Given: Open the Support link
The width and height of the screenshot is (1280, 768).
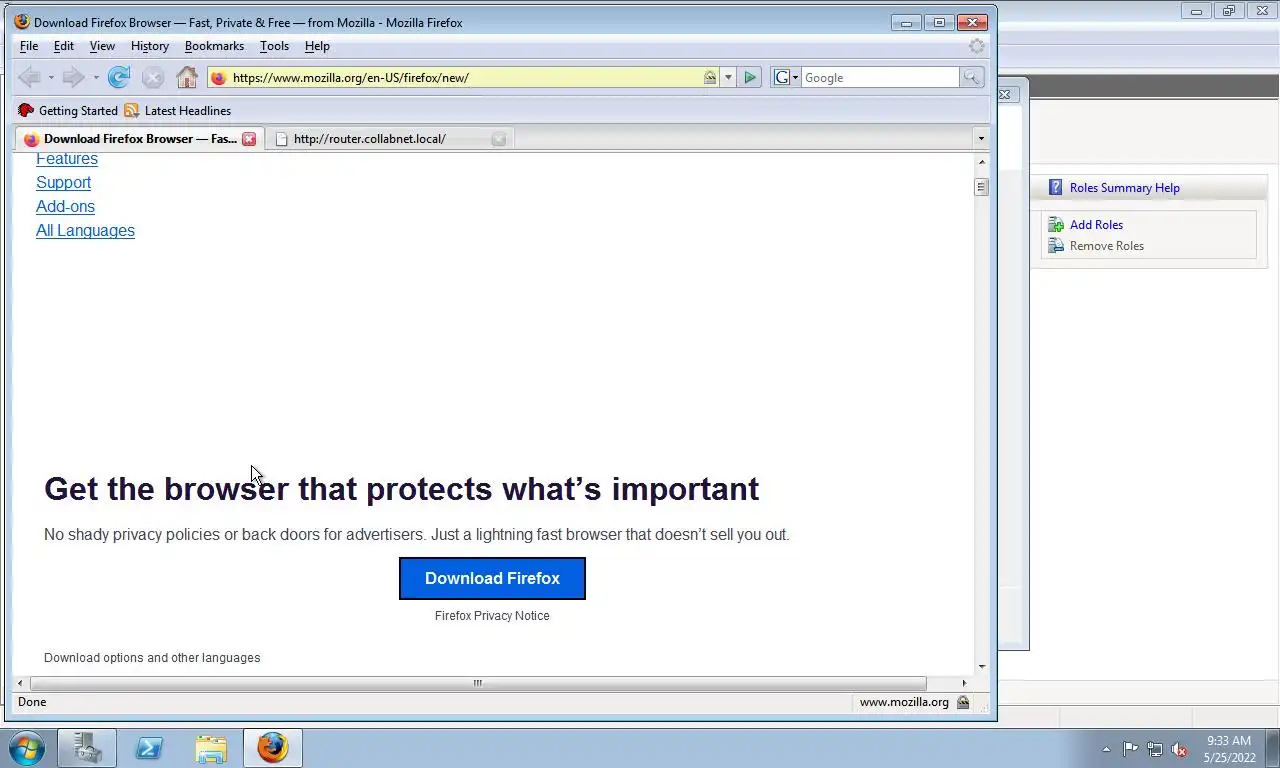Looking at the screenshot, I should (63, 183).
